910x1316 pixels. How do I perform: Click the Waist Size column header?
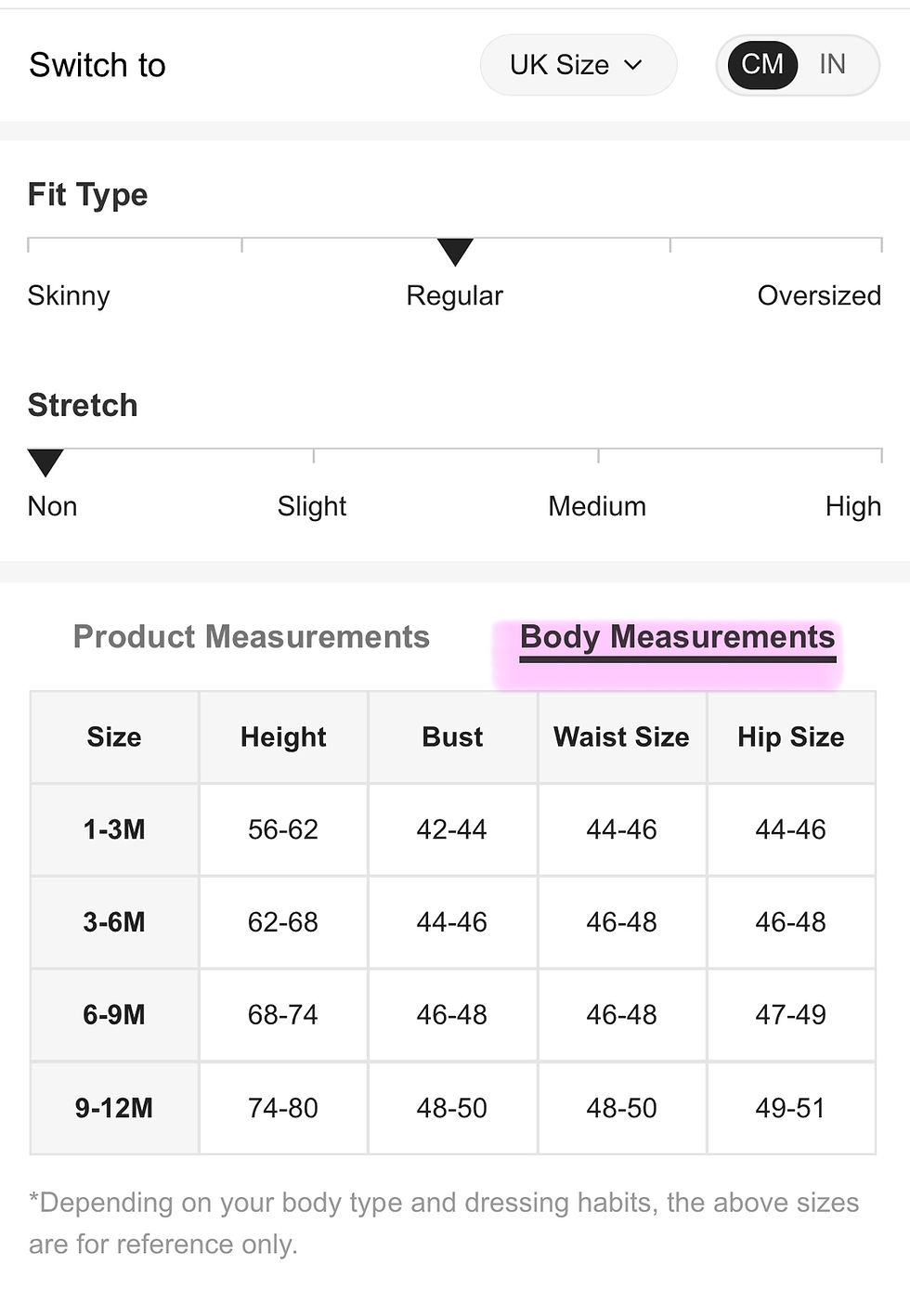[x=621, y=737]
